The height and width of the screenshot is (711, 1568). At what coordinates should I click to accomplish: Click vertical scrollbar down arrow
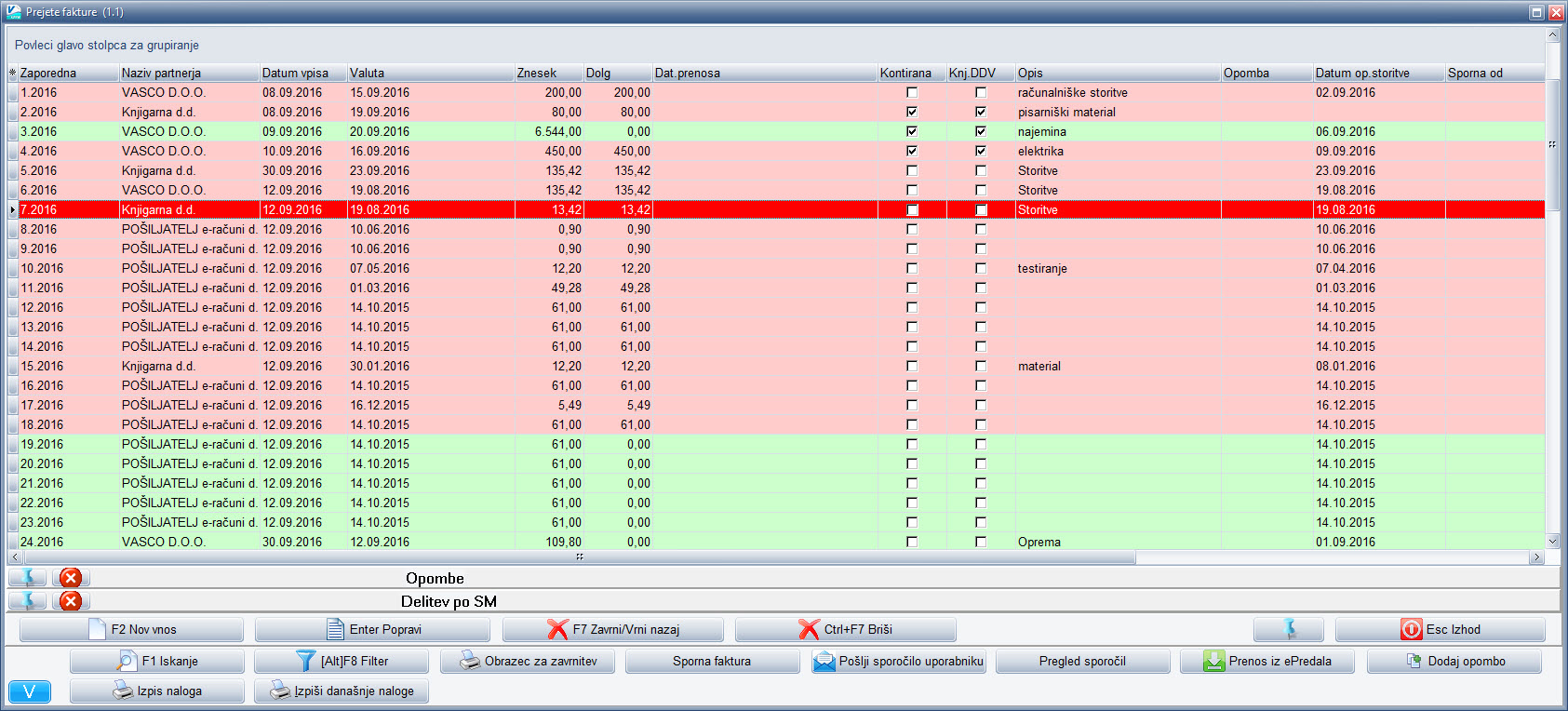[1552, 541]
